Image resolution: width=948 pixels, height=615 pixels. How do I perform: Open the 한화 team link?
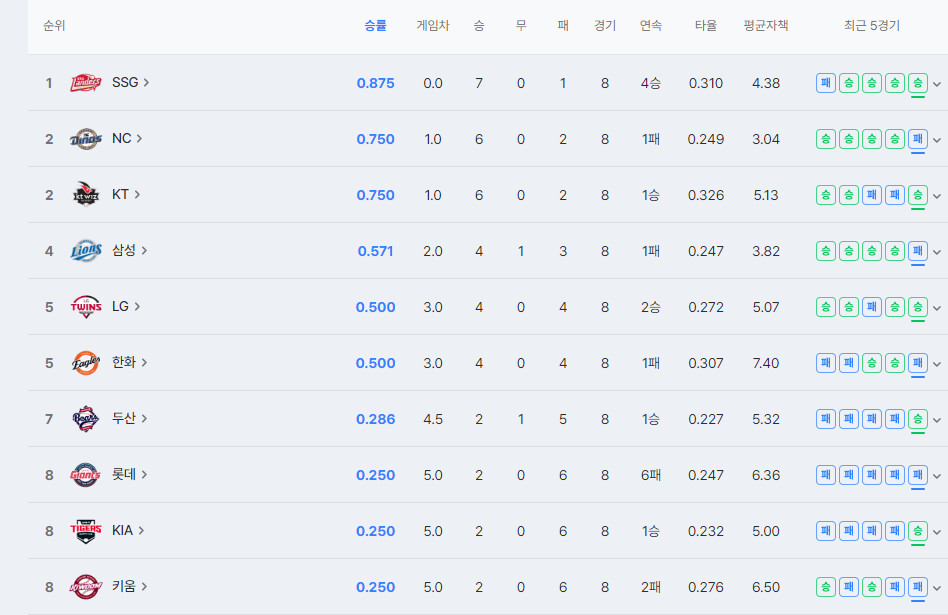coord(129,363)
